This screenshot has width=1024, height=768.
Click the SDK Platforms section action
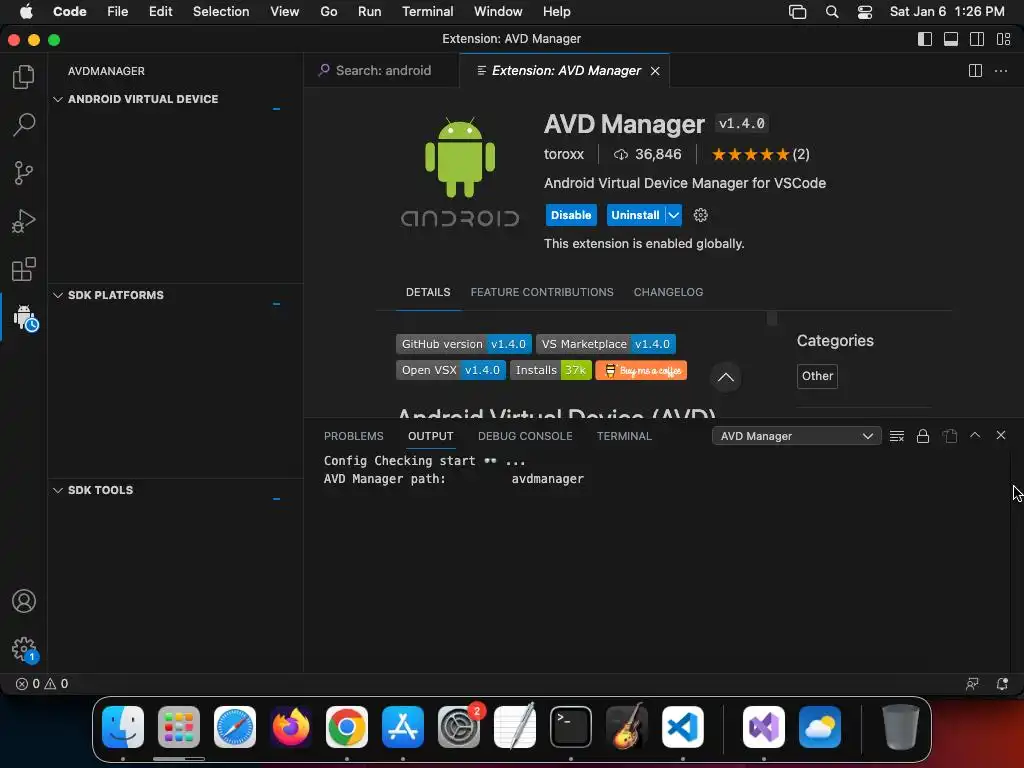pyautogui.click(x=276, y=304)
